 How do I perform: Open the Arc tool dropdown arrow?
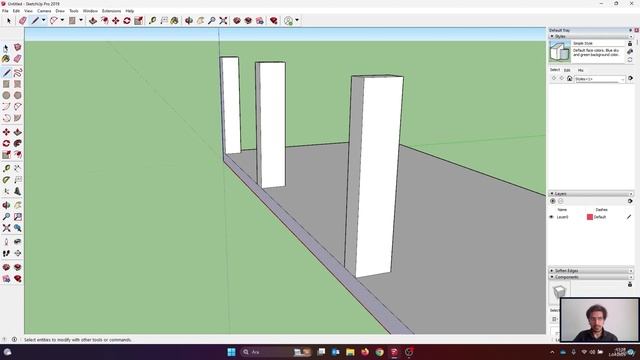pyautogui.click(x=62, y=20)
